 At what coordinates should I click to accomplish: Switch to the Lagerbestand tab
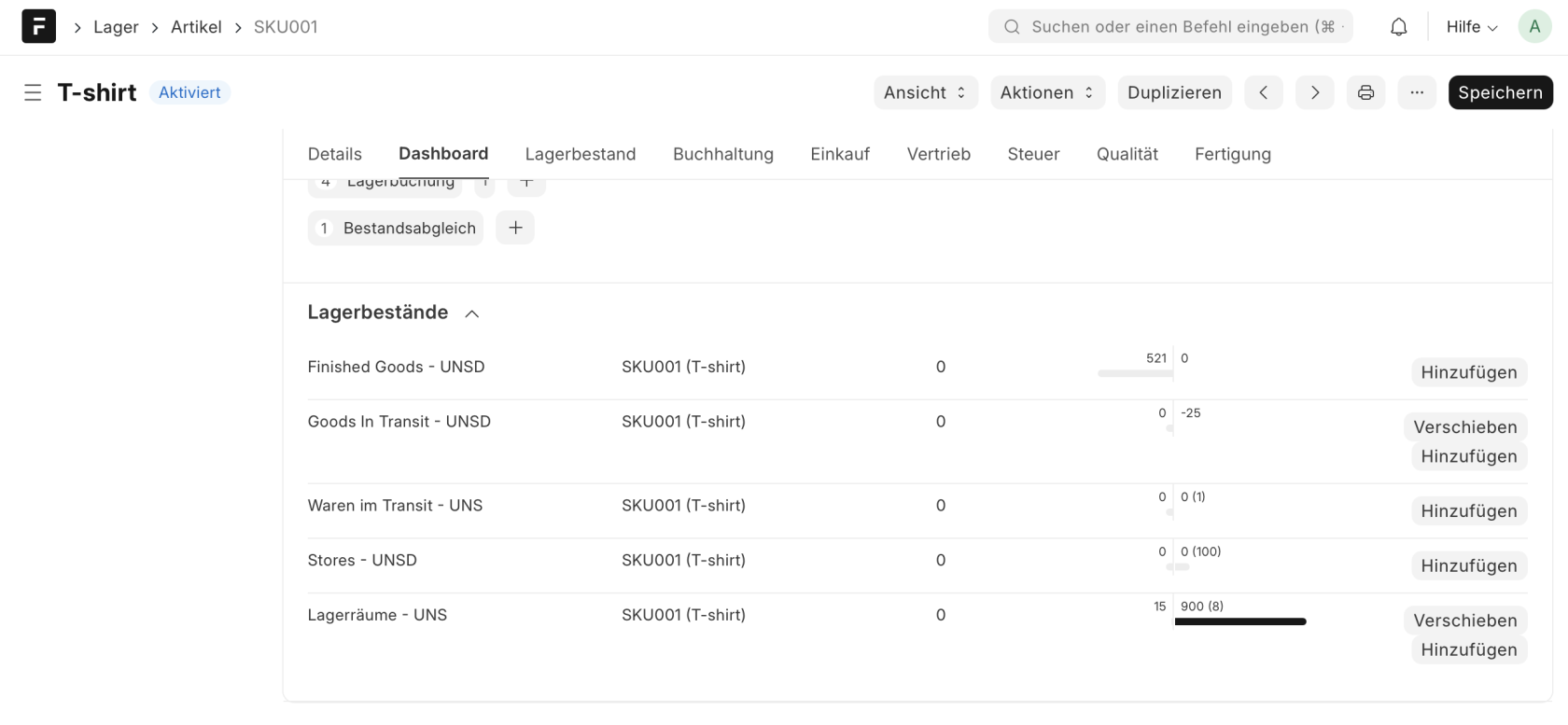(580, 154)
